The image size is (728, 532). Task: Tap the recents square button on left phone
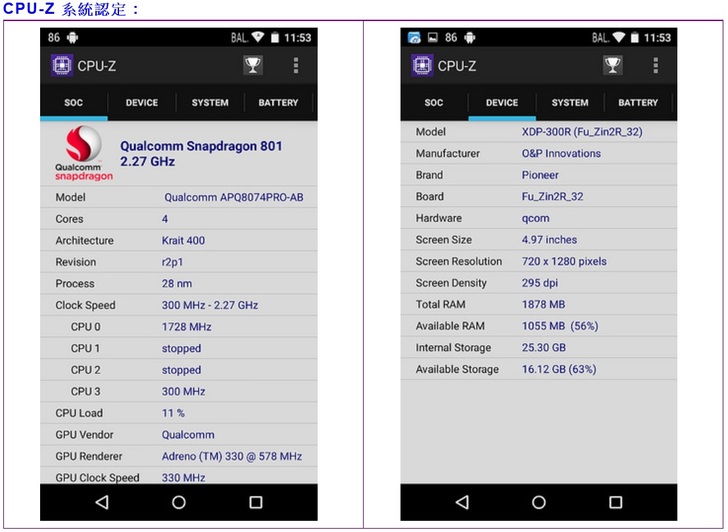click(256, 502)
